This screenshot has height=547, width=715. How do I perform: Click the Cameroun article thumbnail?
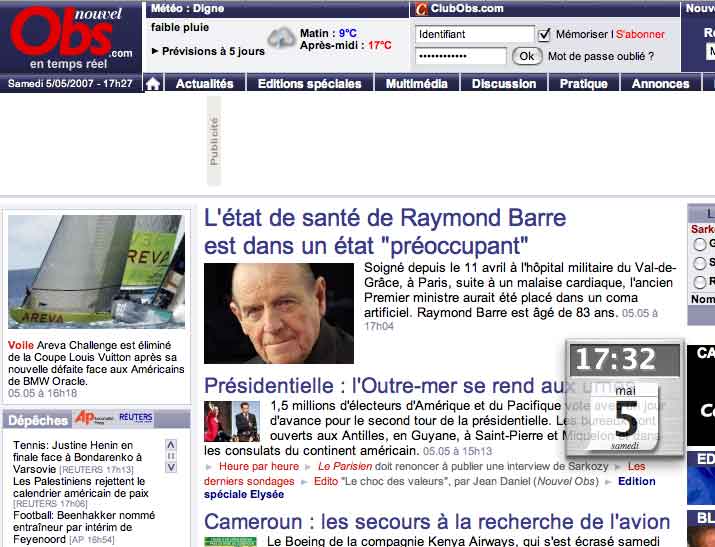click(230, 542)
